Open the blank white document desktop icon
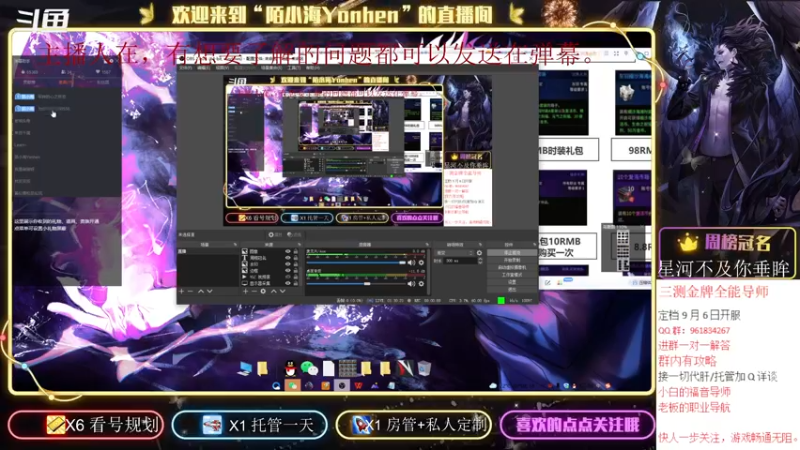The width and height of the screenshot is (800, 450). point(329,368)
